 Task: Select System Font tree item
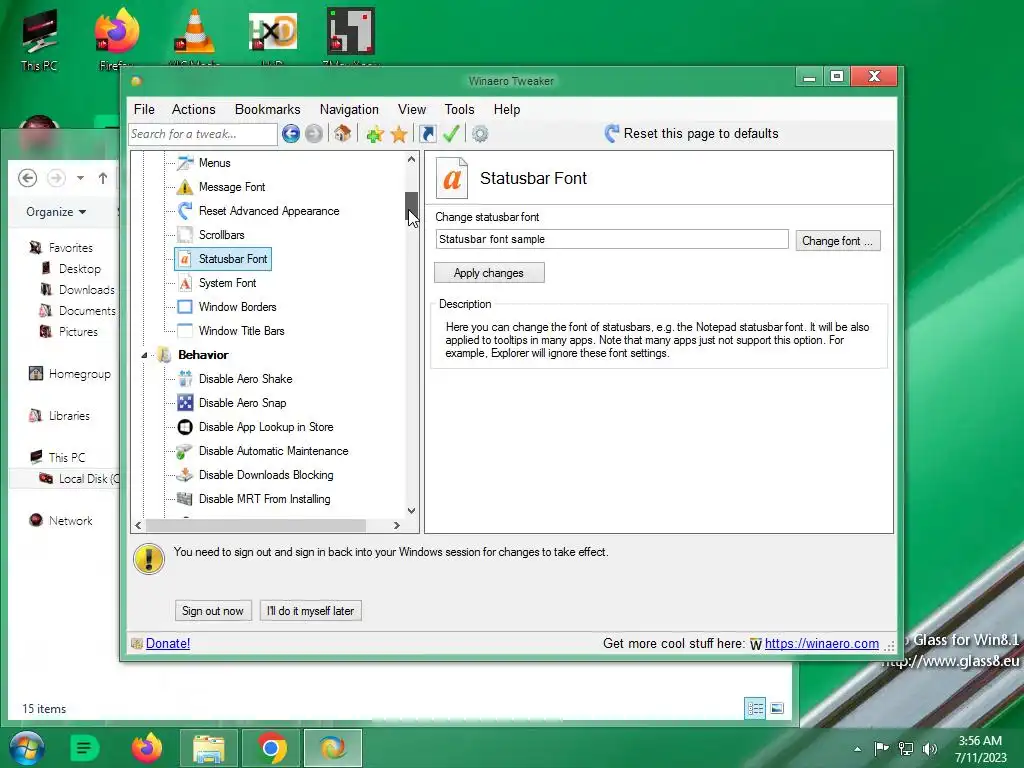(x=227, y=283)
